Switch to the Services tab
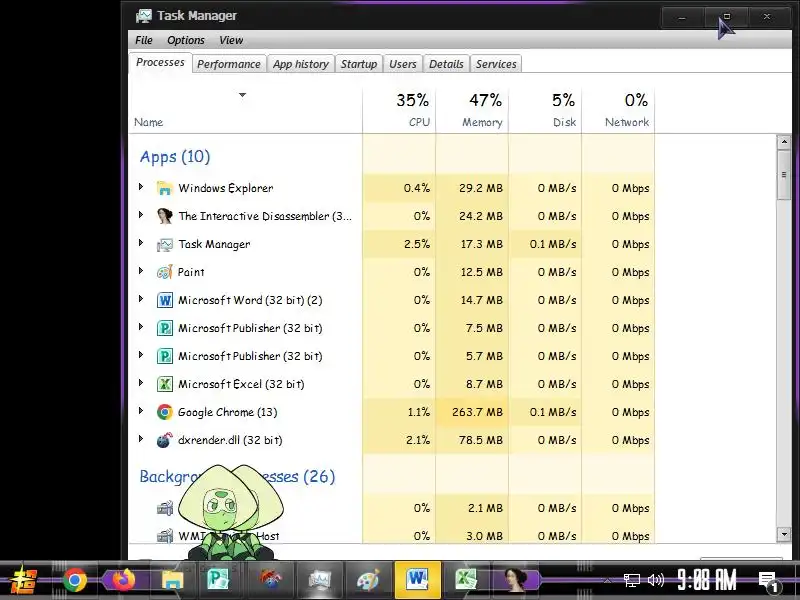 point(496,64)
